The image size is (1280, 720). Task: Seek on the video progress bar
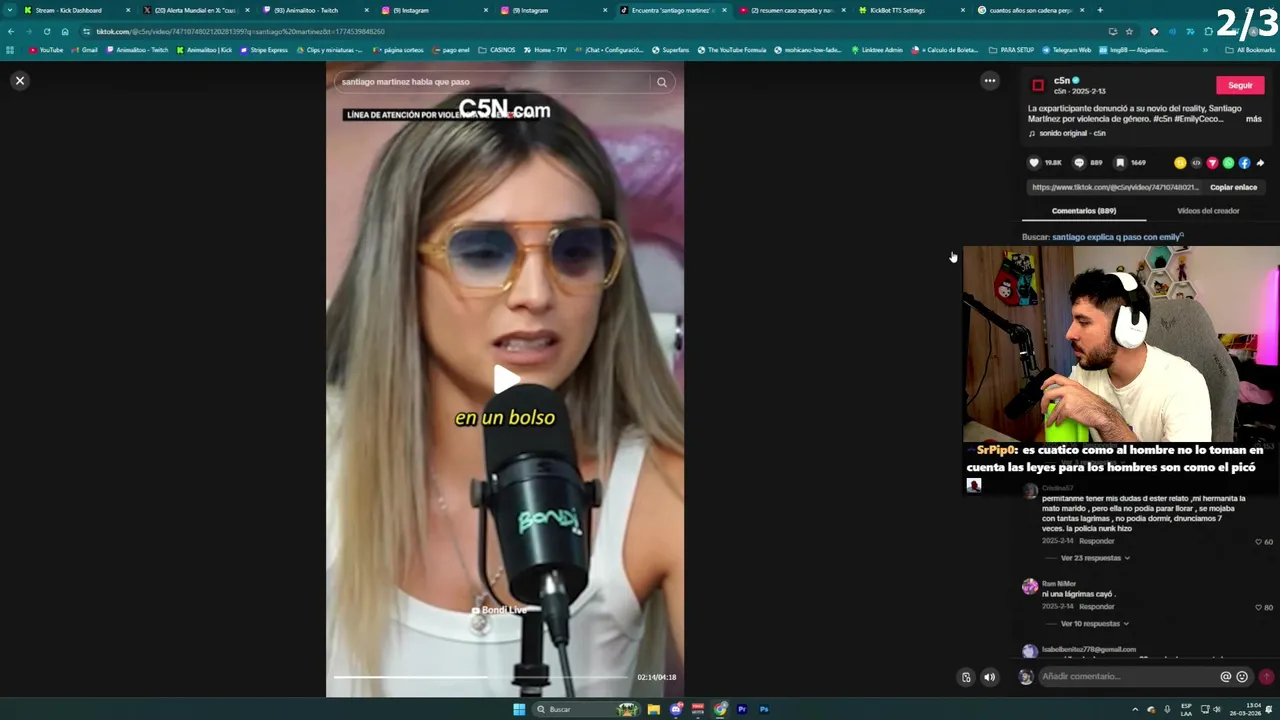(x=480, y=677)
